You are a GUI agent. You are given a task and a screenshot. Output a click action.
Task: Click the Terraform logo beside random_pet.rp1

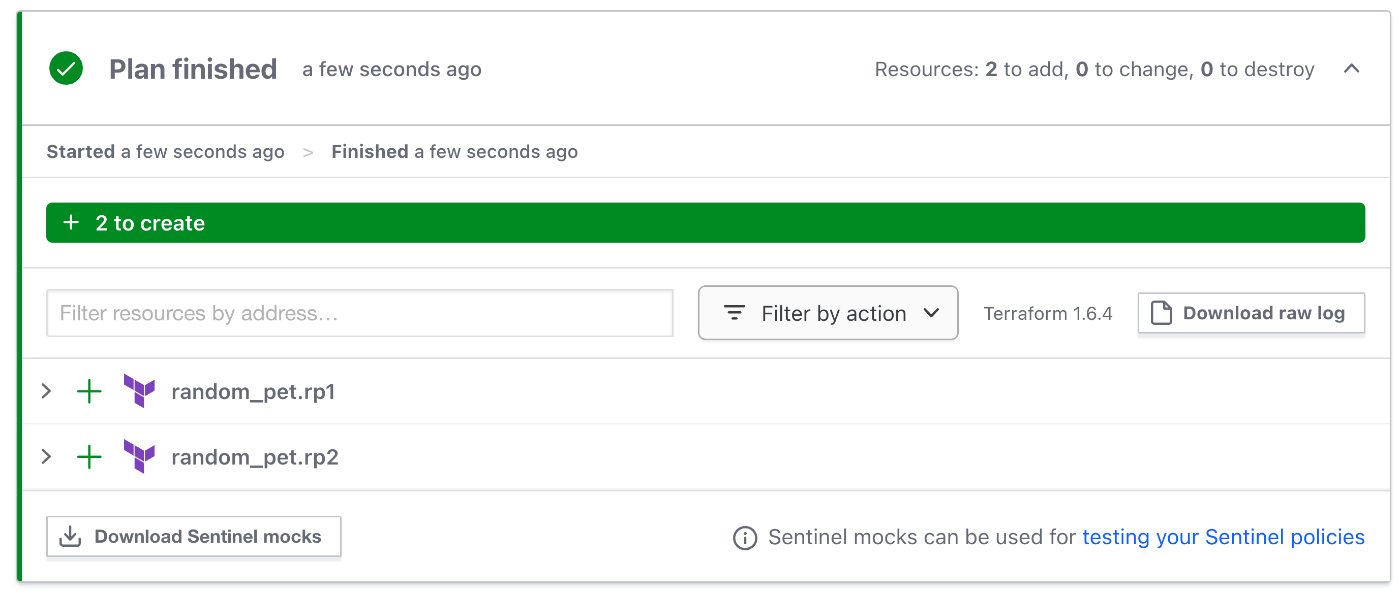(x=139, y=391)
